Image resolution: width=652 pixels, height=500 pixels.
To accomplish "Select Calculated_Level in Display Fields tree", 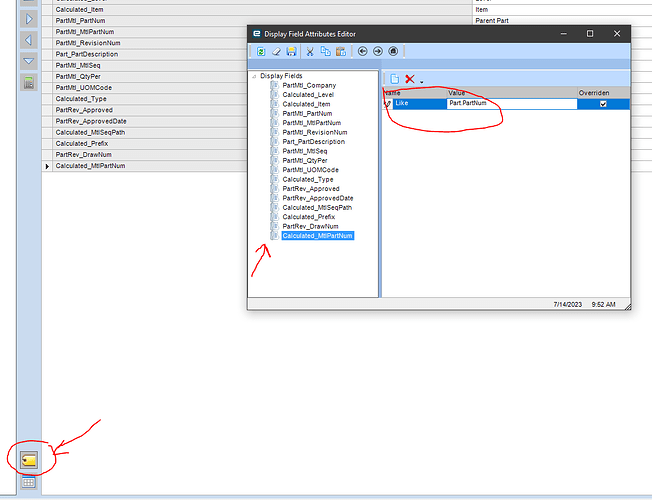I will 308,95.
